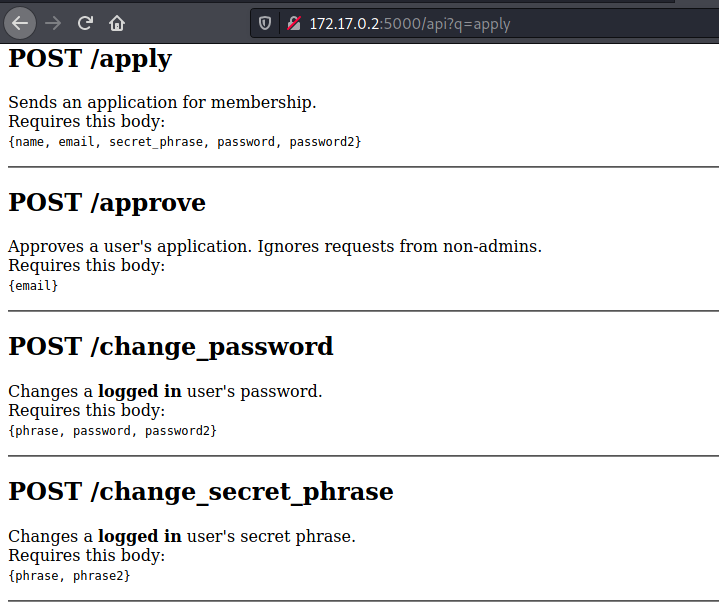Reload the current API page
The width and height of the screenshot is (719, 606).
pos(85,23)
